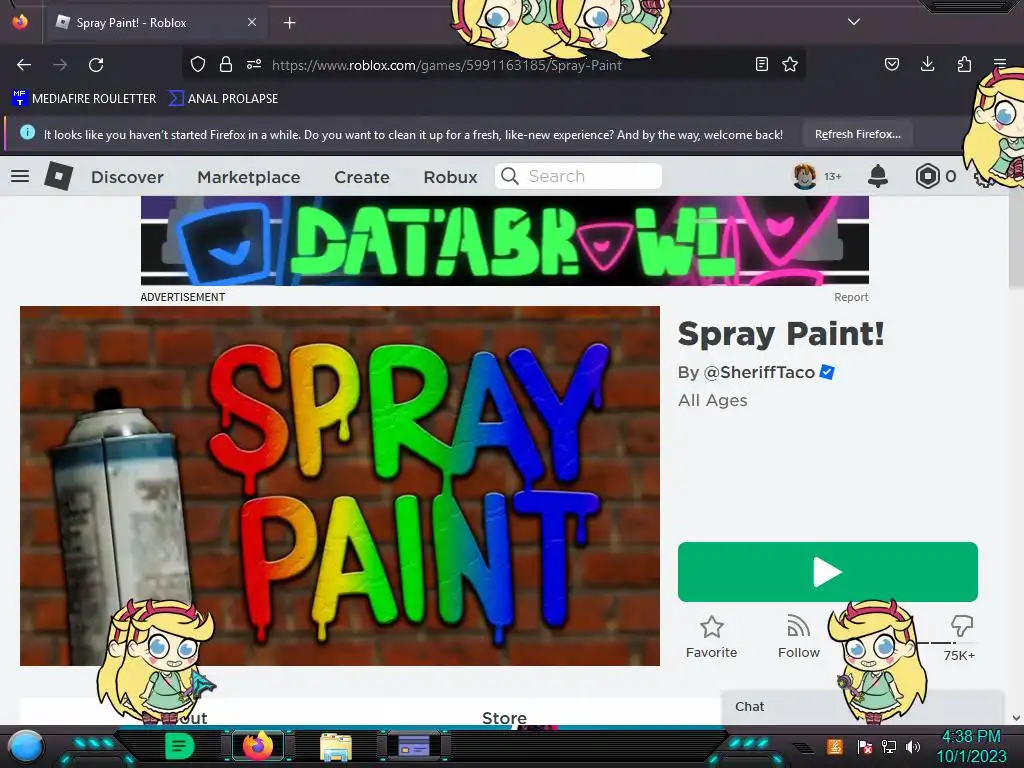Close the Spray Paint! - Roblox tab
1024x768 pixels.
(x=252, y=22)
